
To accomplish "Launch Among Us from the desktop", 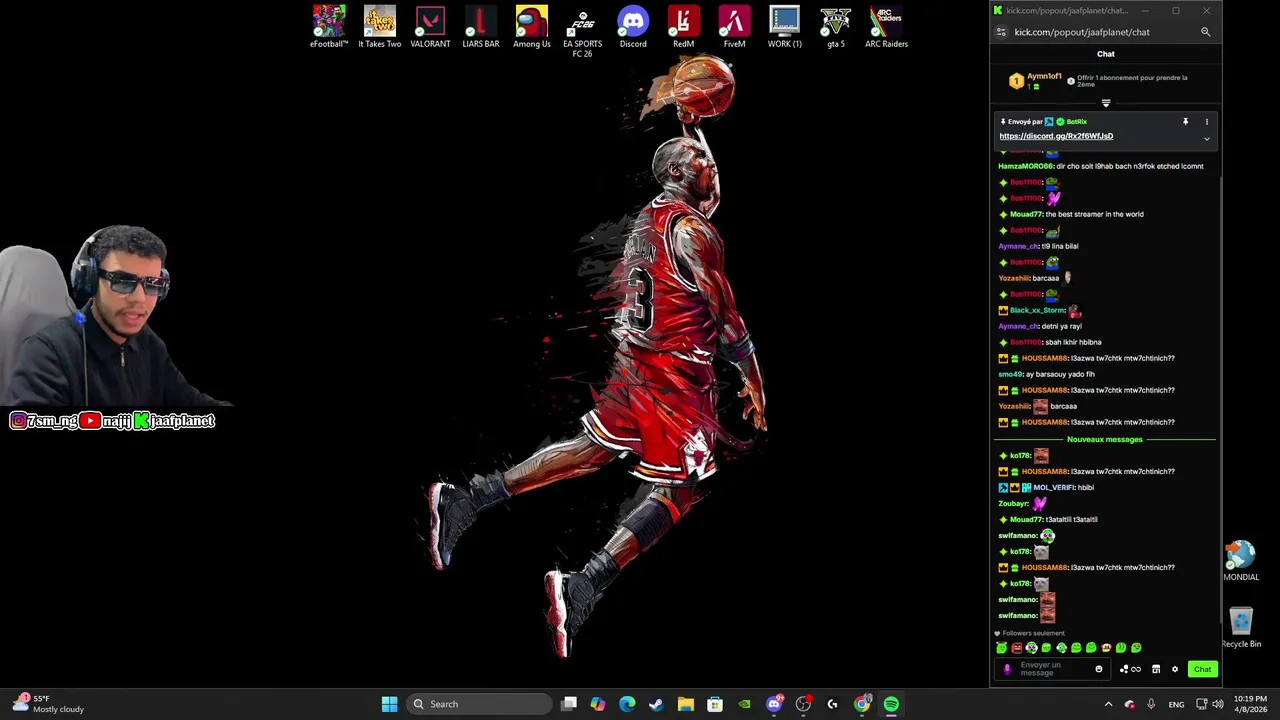I will tap(532, 27).
